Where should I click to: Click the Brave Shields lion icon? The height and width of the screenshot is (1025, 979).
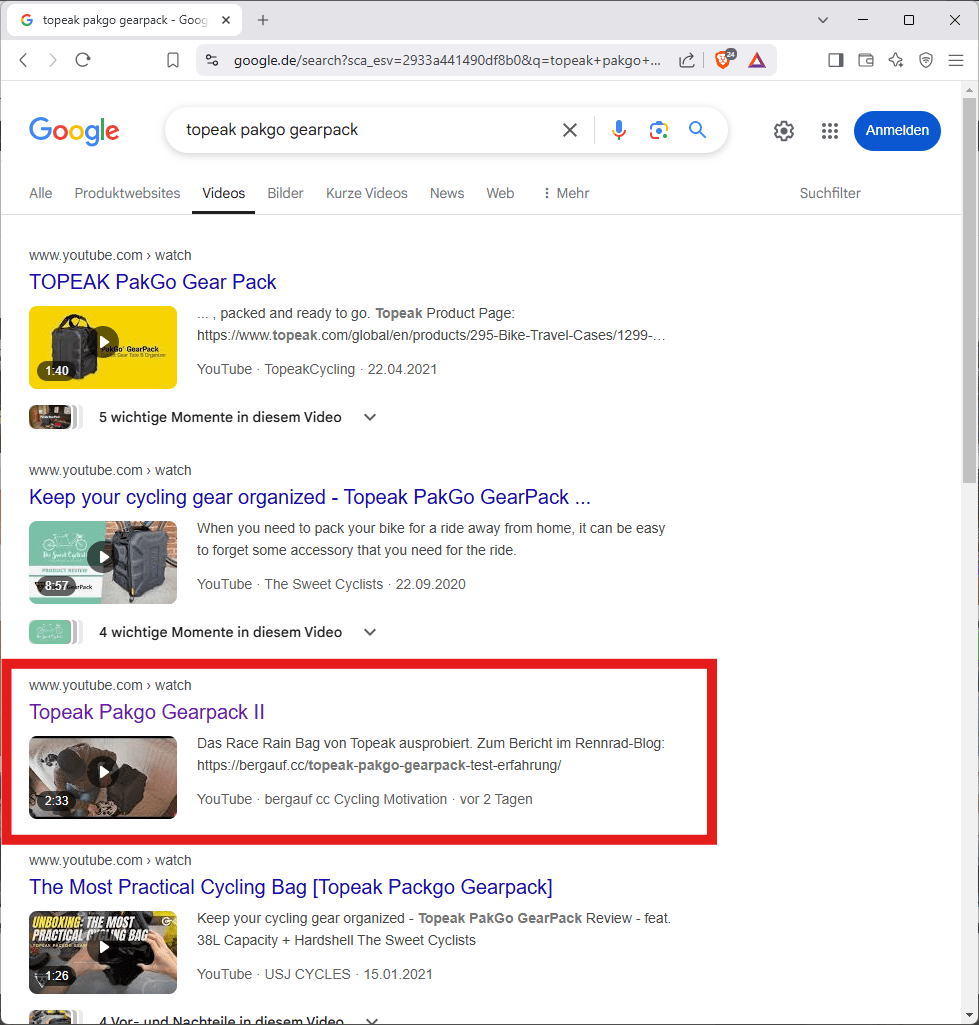coord(722,60)
